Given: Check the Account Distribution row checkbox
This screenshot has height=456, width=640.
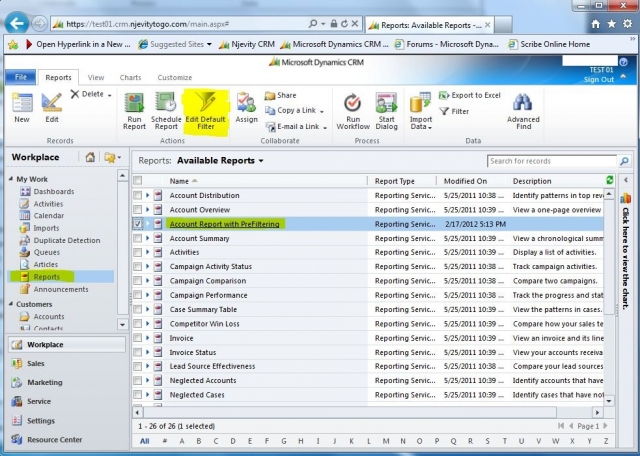Looking at the screenshot, I should point(138,195).
